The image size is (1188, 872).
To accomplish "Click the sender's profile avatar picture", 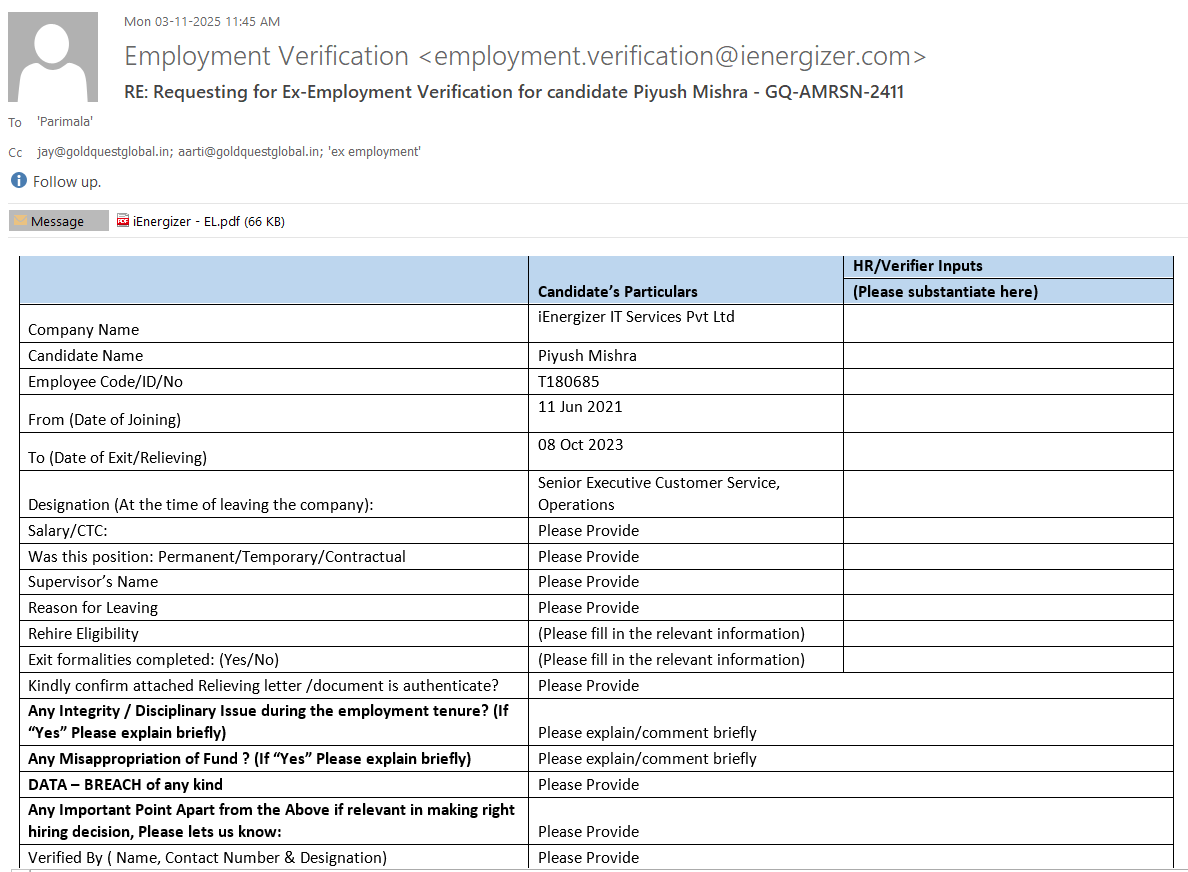I will pos(53,57).
